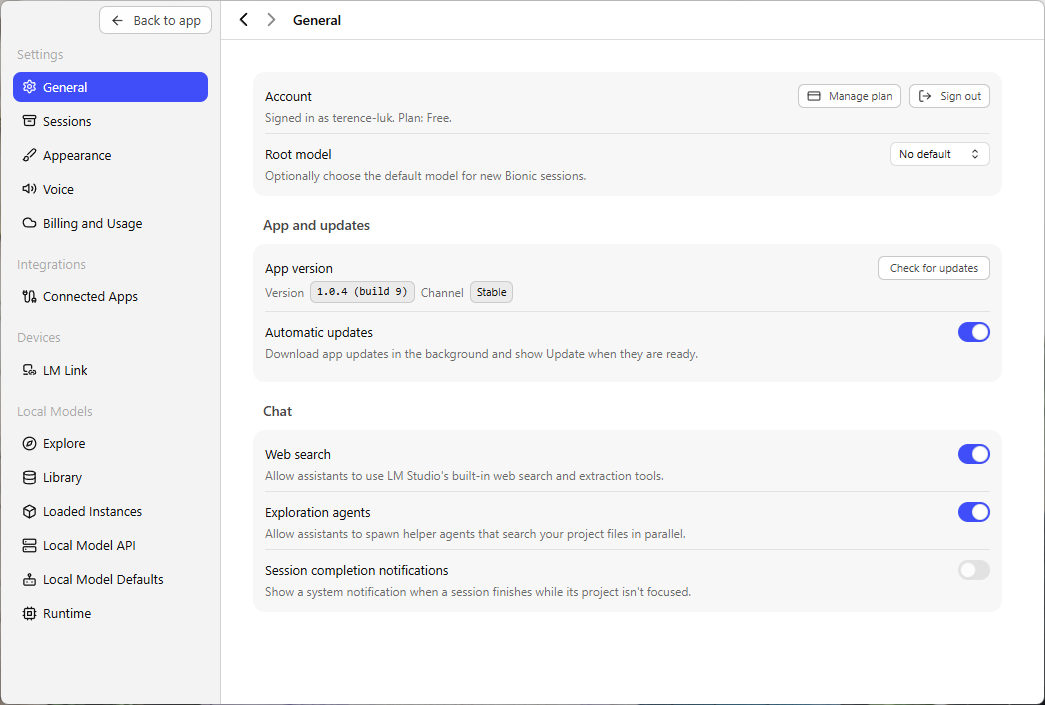View Loaded Instances
The width and height of the screenshot is (1045, 705).
(111, 512)
